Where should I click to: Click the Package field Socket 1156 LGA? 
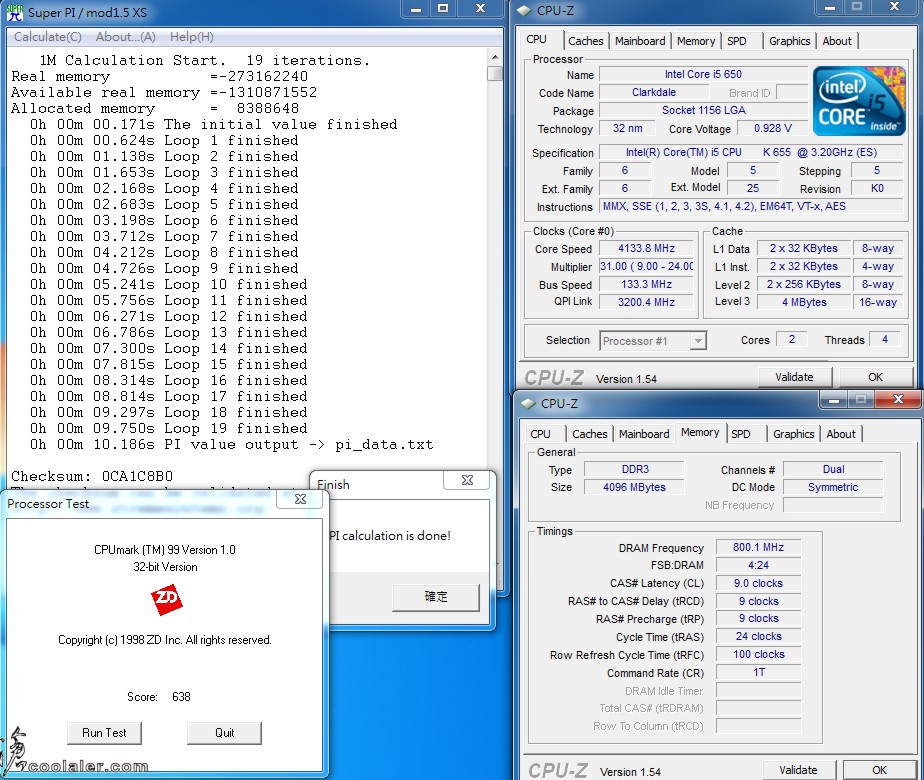[704, 110]
